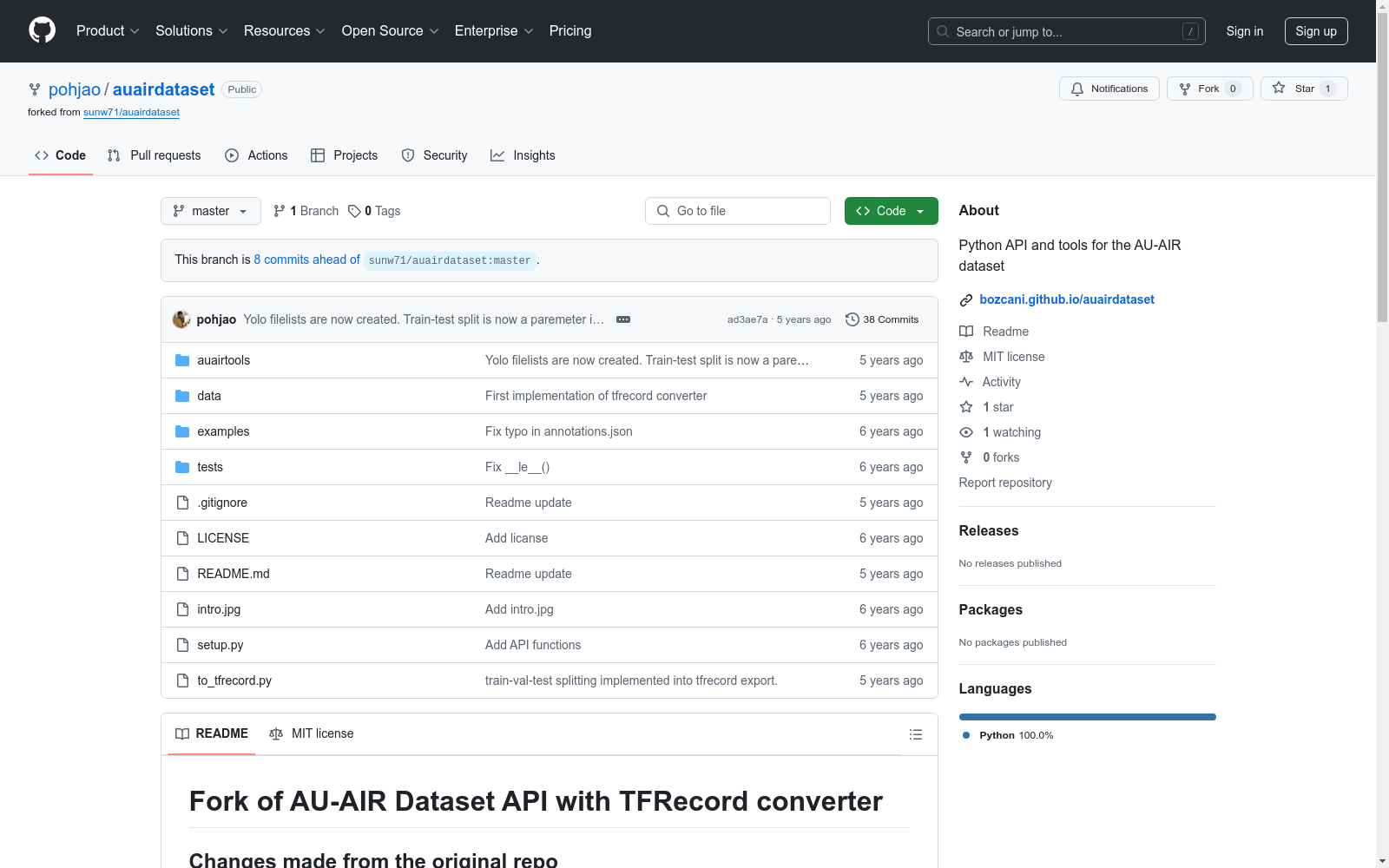Expand the Enterprise menu
This screenshot has width=1389, height=868.
click(494, 30)
